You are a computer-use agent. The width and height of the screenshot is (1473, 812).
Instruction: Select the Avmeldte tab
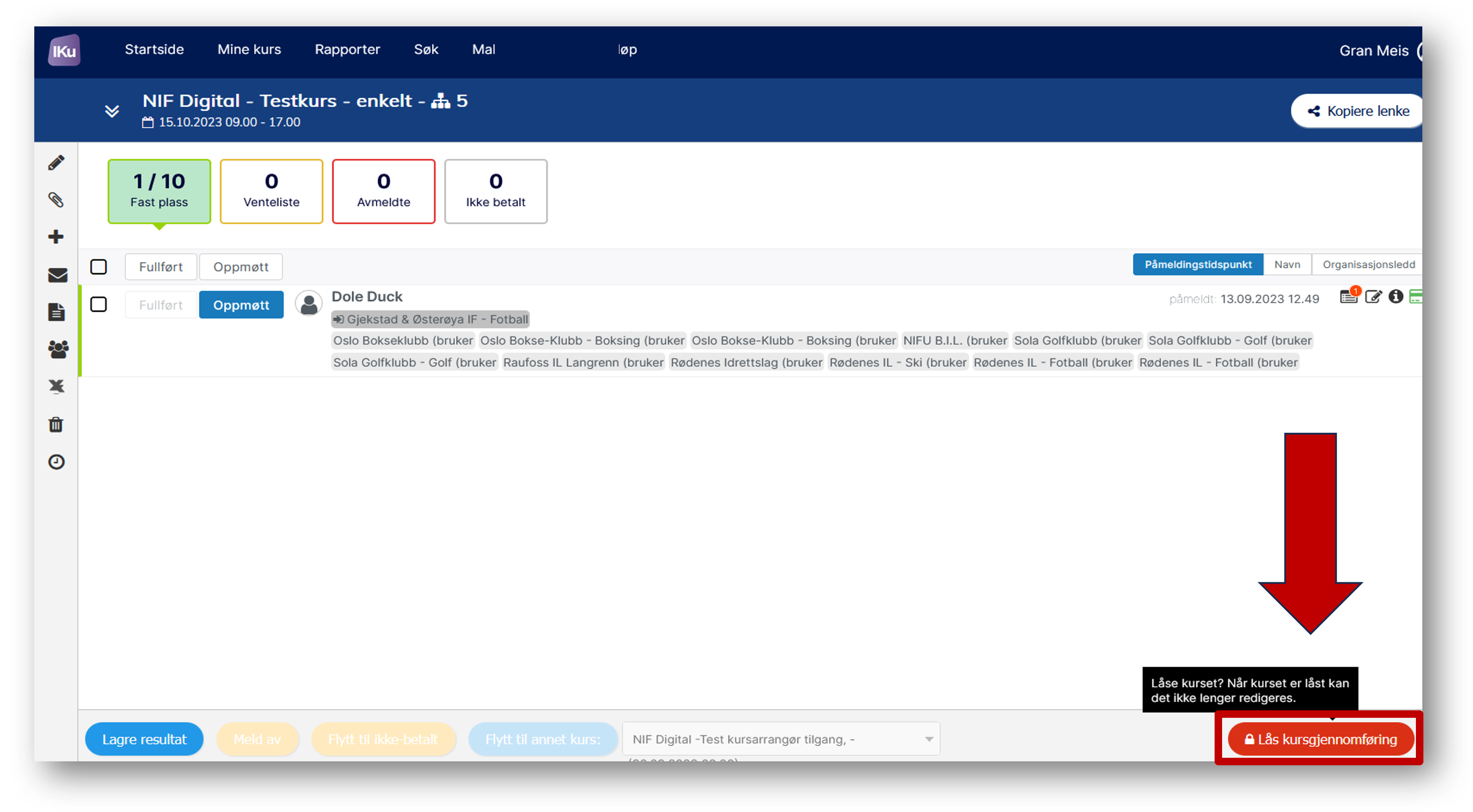384,192
